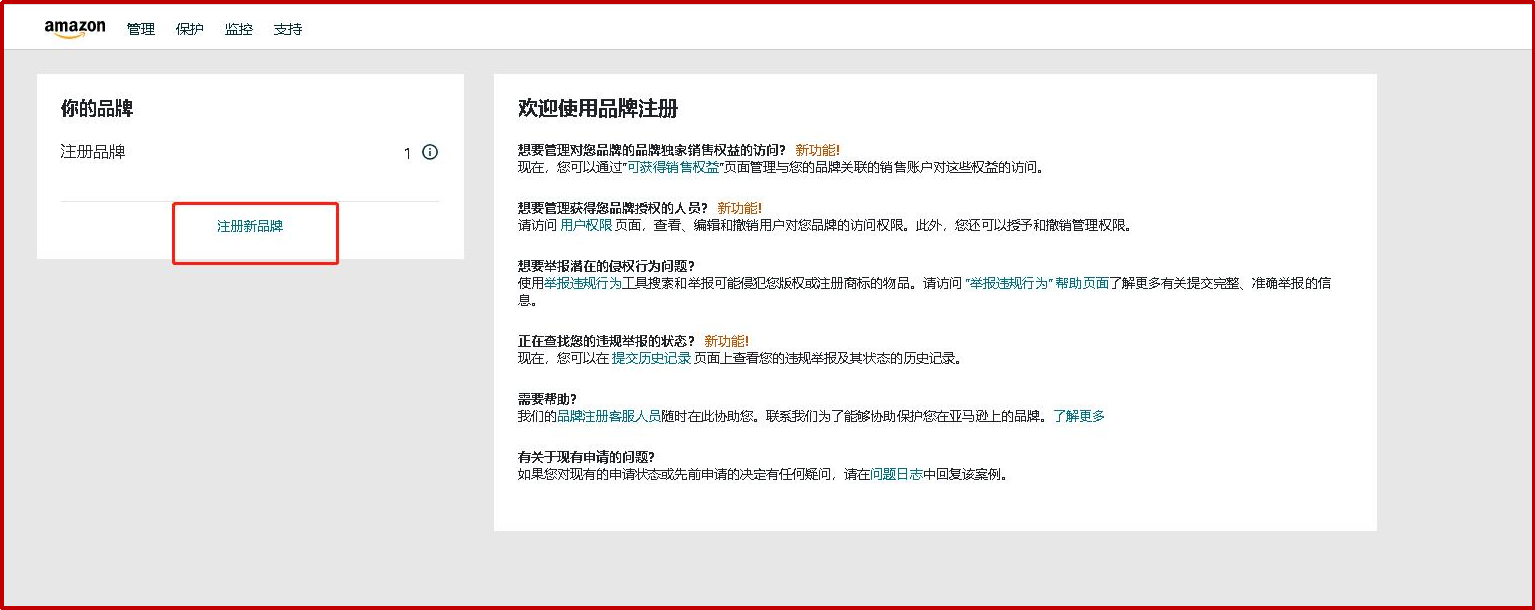Contact 品牌注册客服人员 via link

point(608,416)
